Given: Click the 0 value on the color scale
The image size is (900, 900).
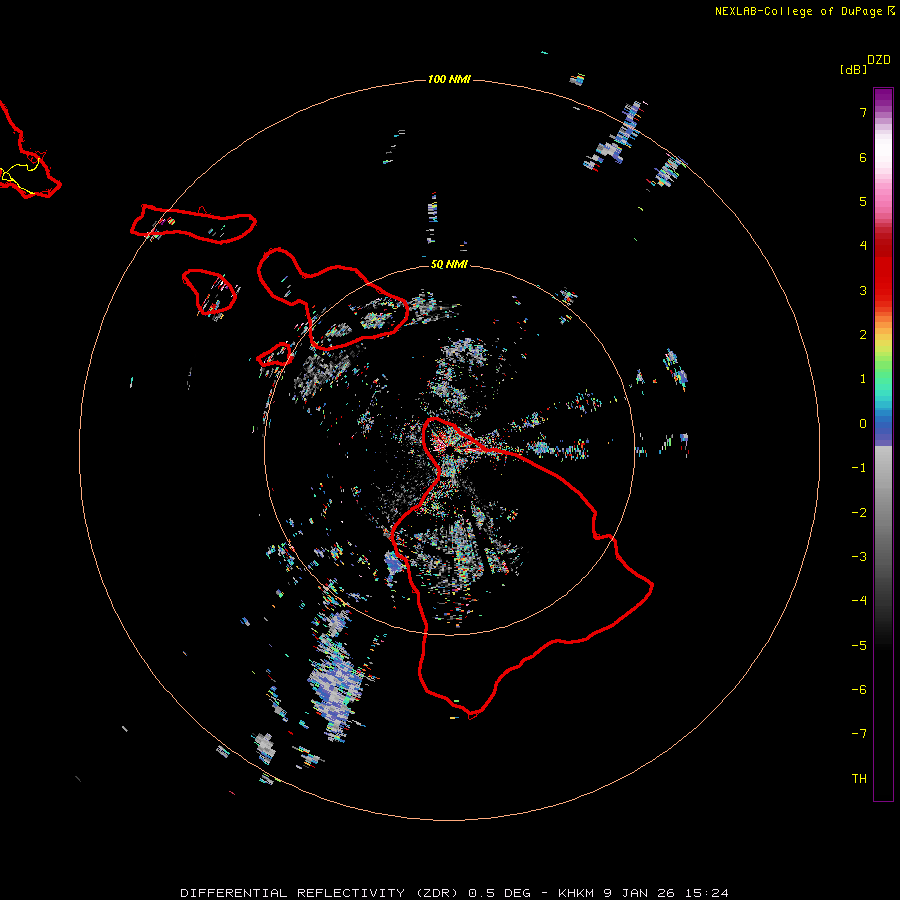Looking at the screenshot, I should [x=863, y=424].
